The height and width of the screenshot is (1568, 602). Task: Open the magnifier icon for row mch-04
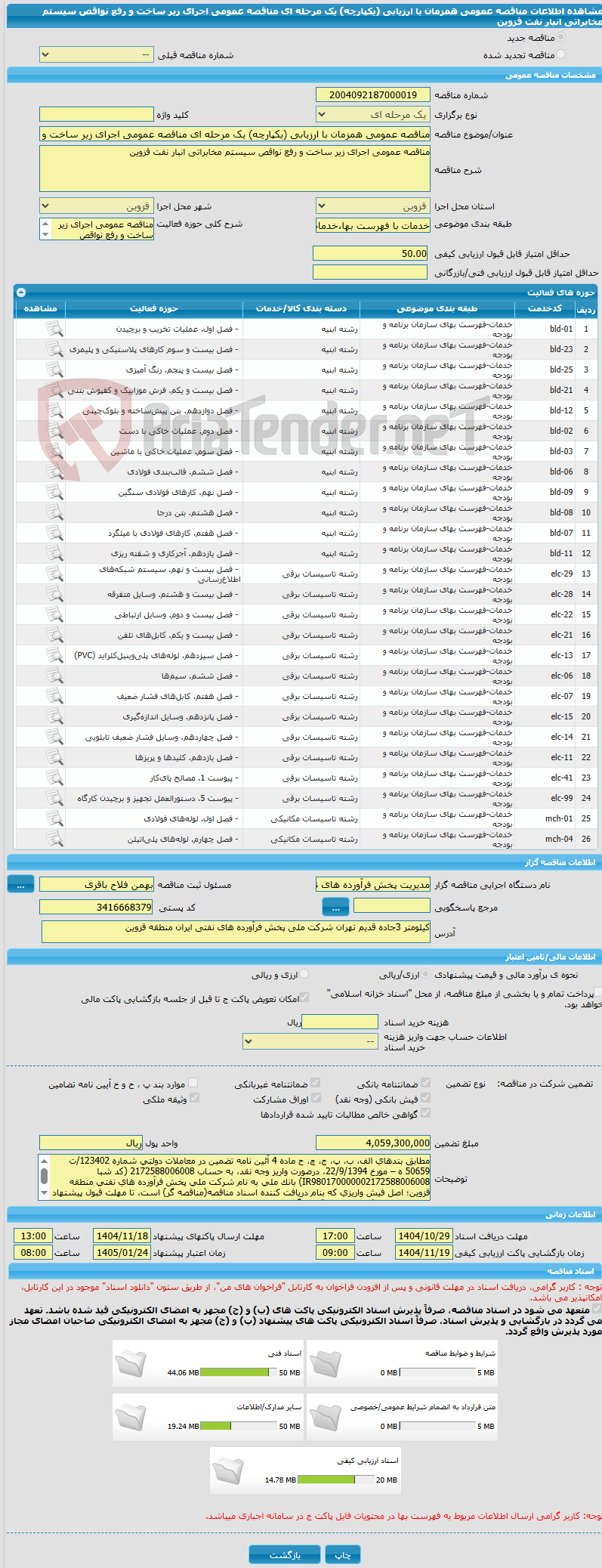(54, 839)
